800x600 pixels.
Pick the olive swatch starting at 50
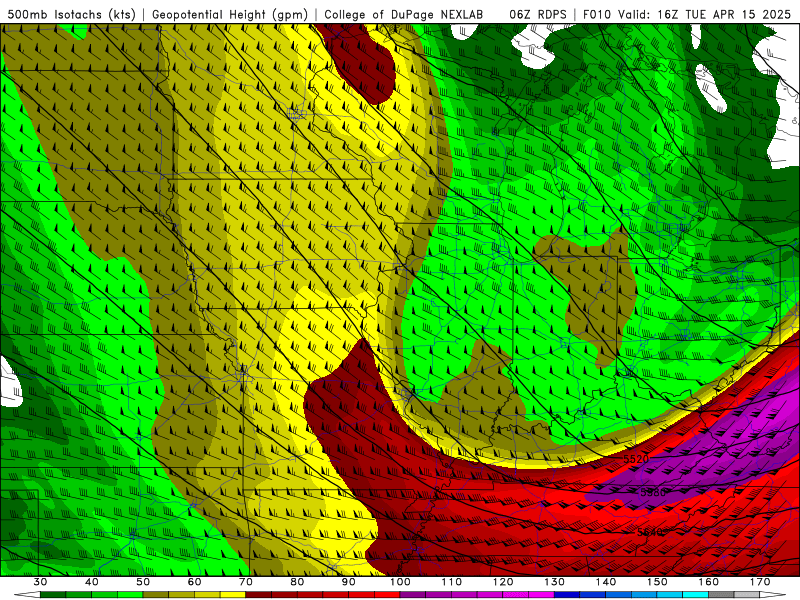(156, 595)
